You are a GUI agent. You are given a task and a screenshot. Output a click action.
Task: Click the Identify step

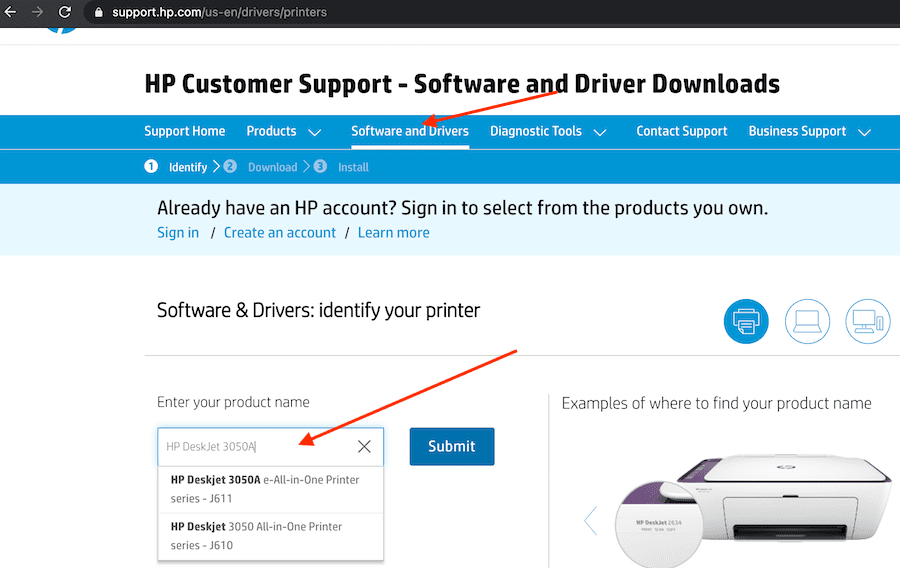[176, 167]
